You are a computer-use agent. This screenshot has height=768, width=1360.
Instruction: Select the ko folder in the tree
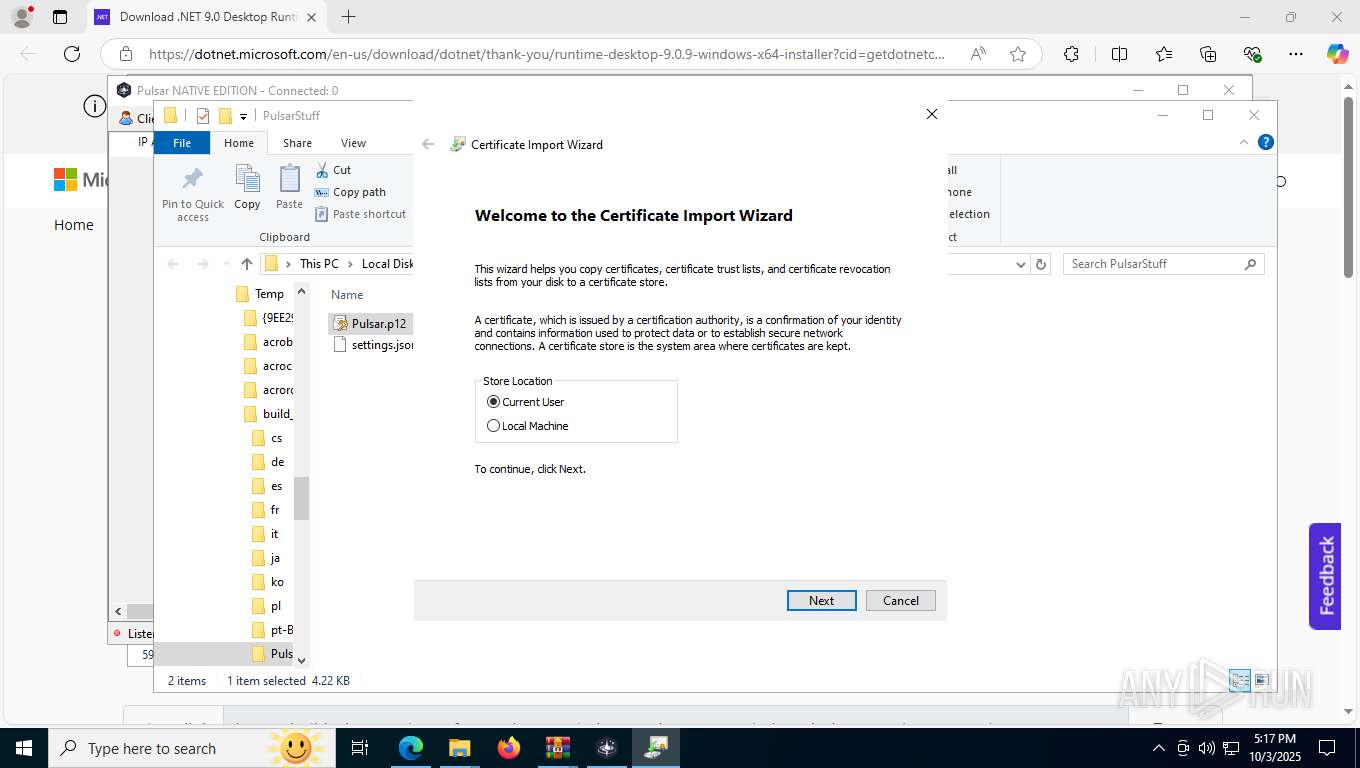tap(268, 582)
